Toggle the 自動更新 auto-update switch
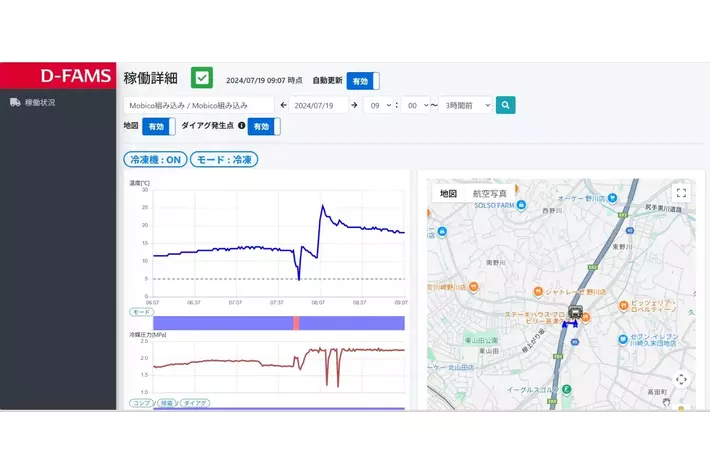This screenshot has width=710, height=474. tap(363, 81)
